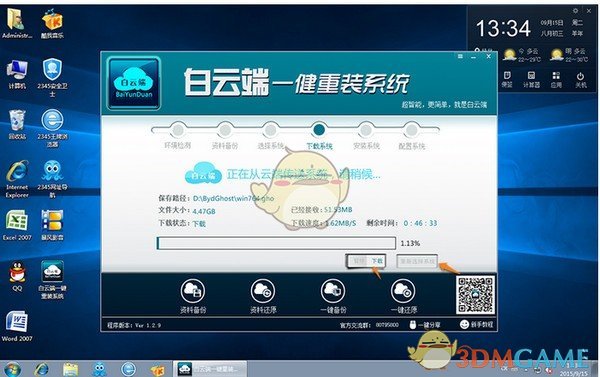600x377 pixels.
Task: Click the QR code image
Action: click(475, 295)
